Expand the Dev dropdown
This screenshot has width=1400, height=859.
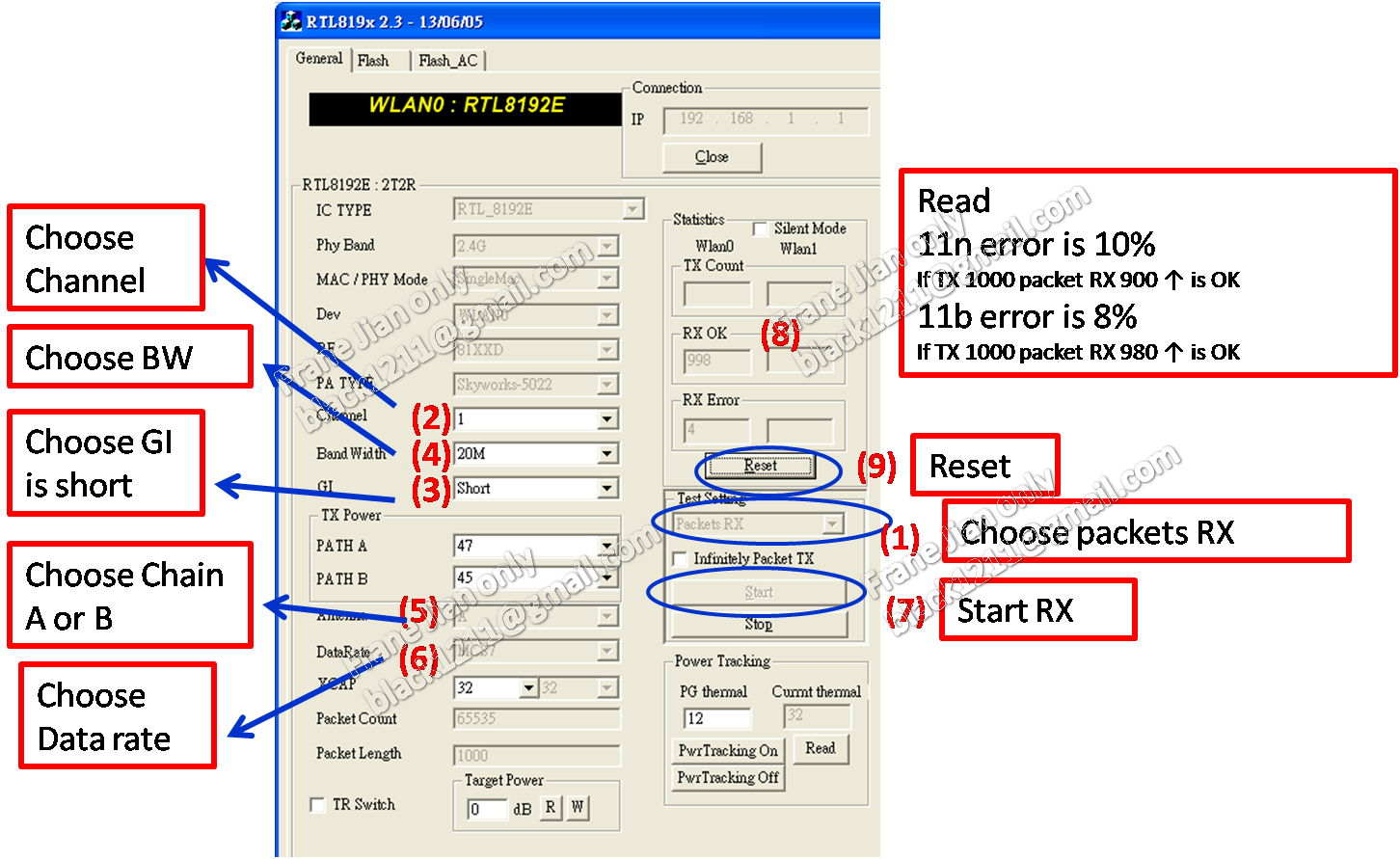pyautogui.click(x=607, y=315)
